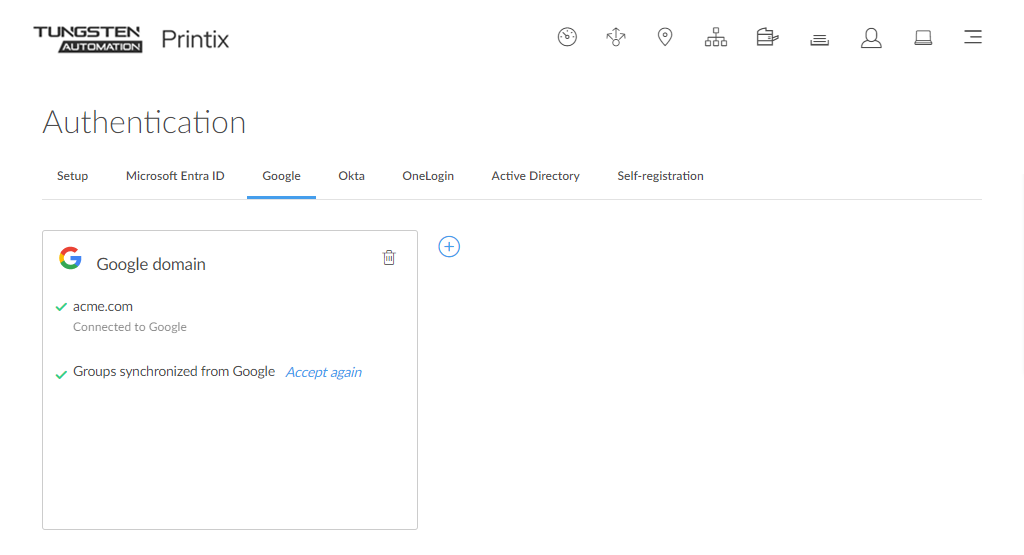Open Computers via the laptop icon
1024x555 pixels.
pos(923,38)
